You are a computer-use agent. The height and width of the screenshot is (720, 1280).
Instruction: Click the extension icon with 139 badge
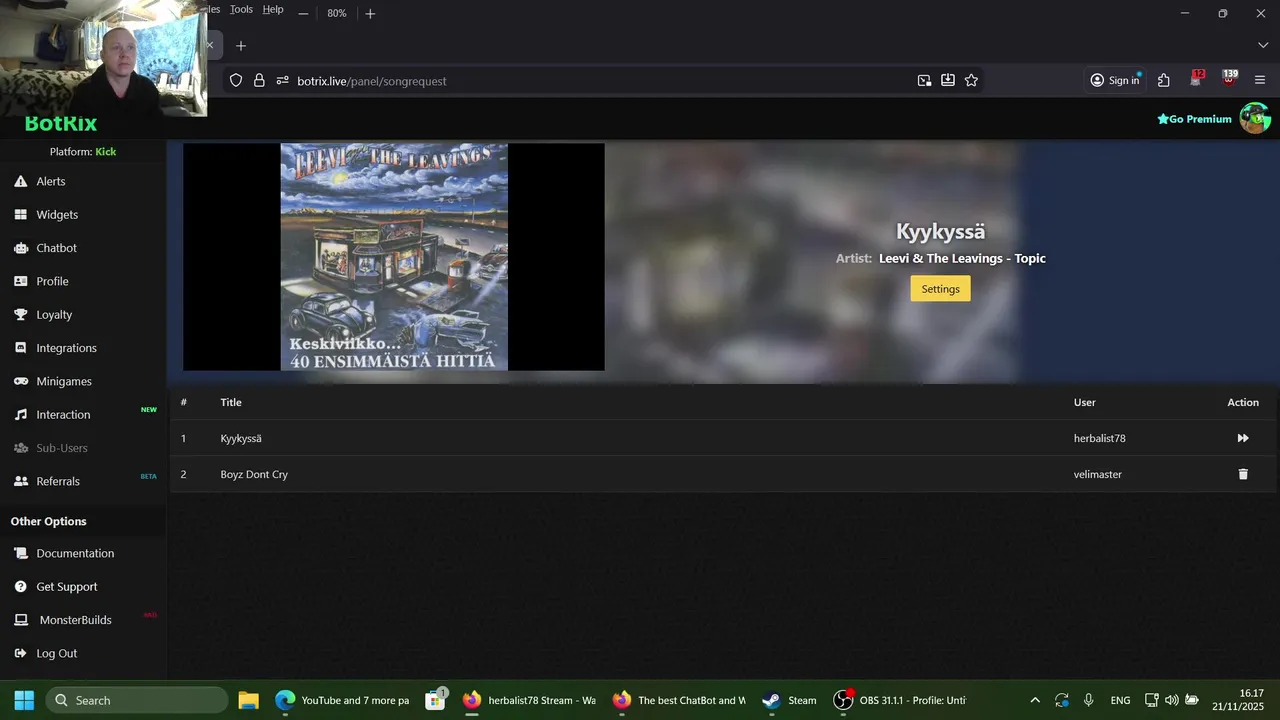[x=1229, y=79]
